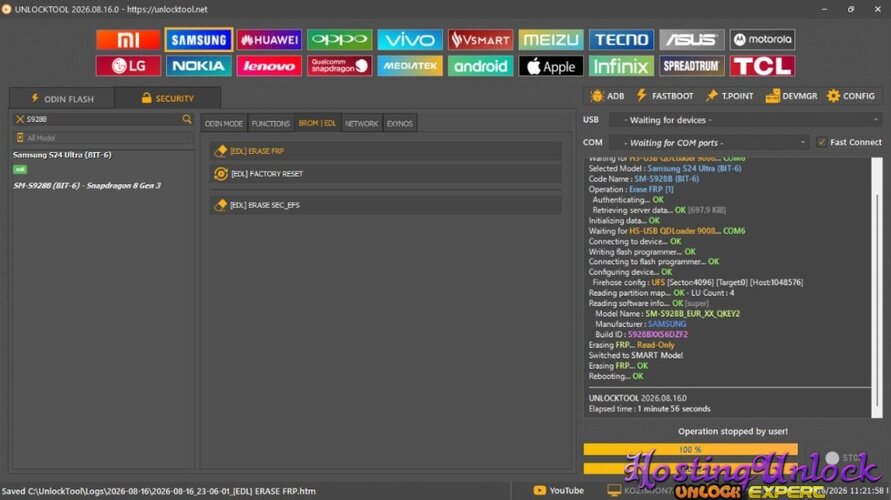Pick the TCL brand logo
891x500 pixels.
762,66
